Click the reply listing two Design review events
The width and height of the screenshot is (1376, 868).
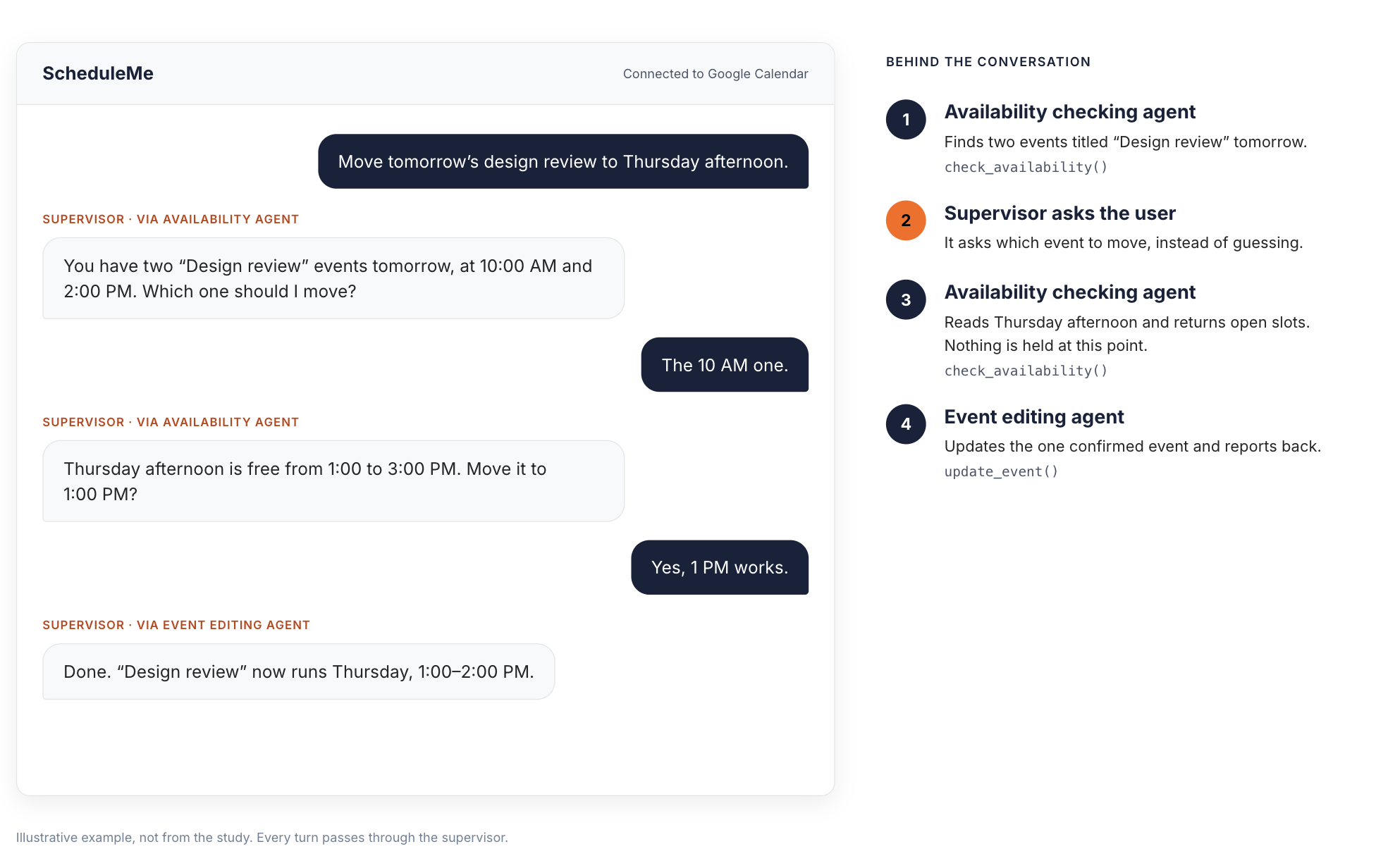pyautogui.click(x=333, y=278)
